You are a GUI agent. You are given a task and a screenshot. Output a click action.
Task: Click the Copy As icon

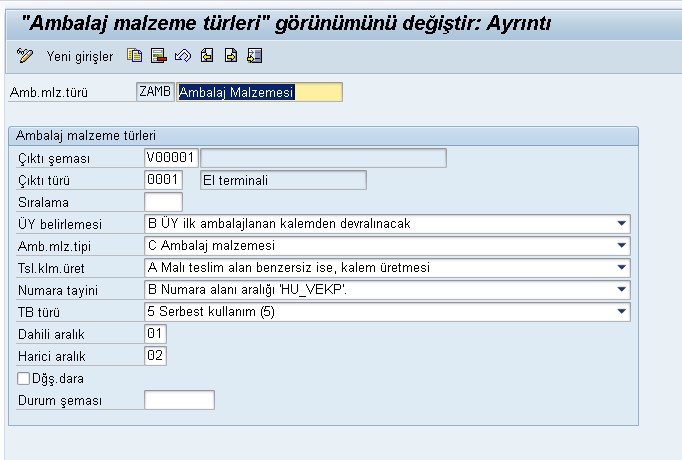pyautogui.click(x=134, y=55)
